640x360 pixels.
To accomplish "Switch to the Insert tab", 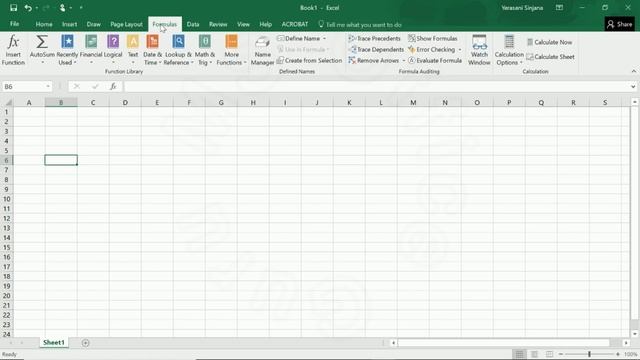I will 69,24.
